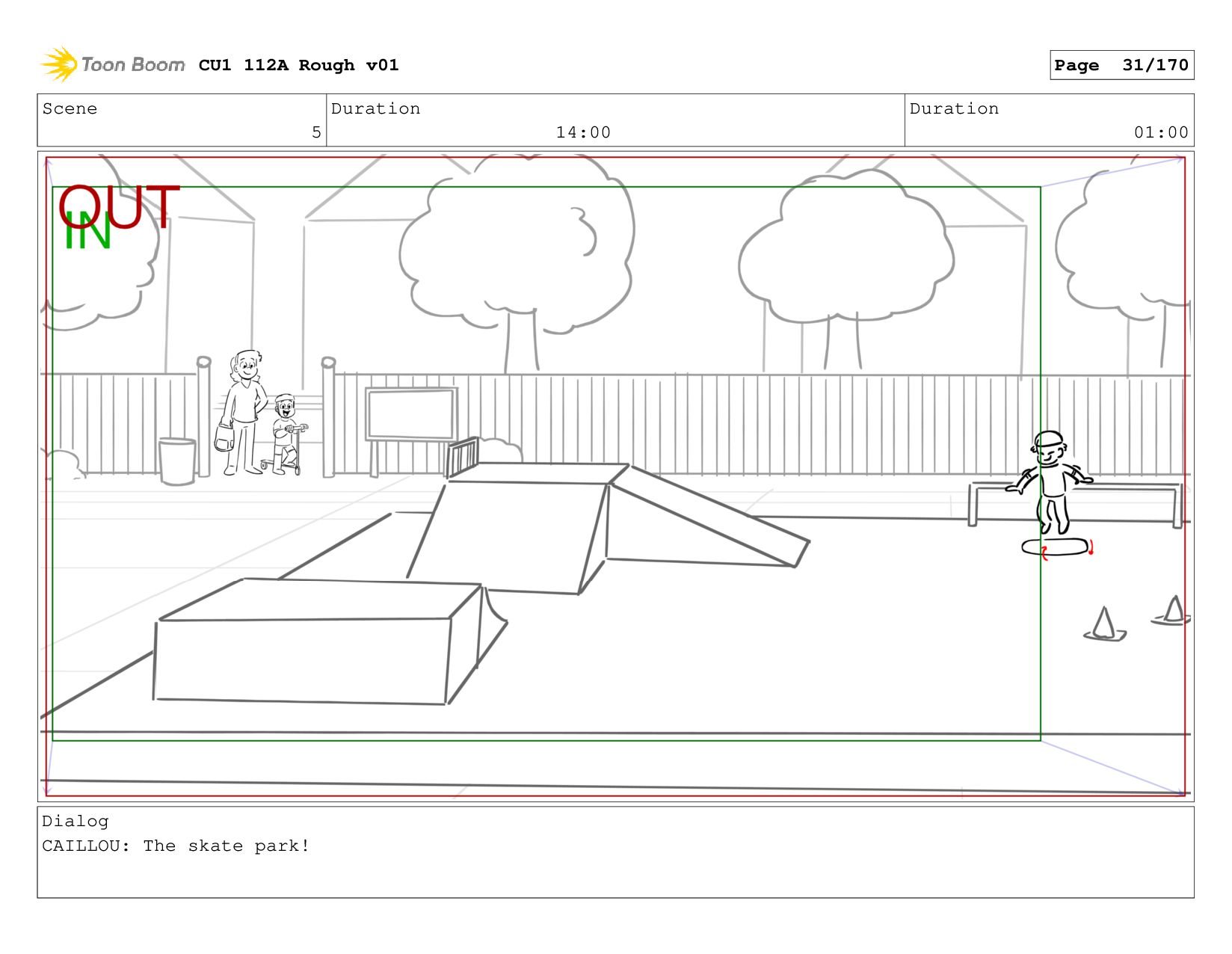This screenshot has height=954, width=1232.
Task: Click the green "IN" camera frame label
Action: coord(87,231)
